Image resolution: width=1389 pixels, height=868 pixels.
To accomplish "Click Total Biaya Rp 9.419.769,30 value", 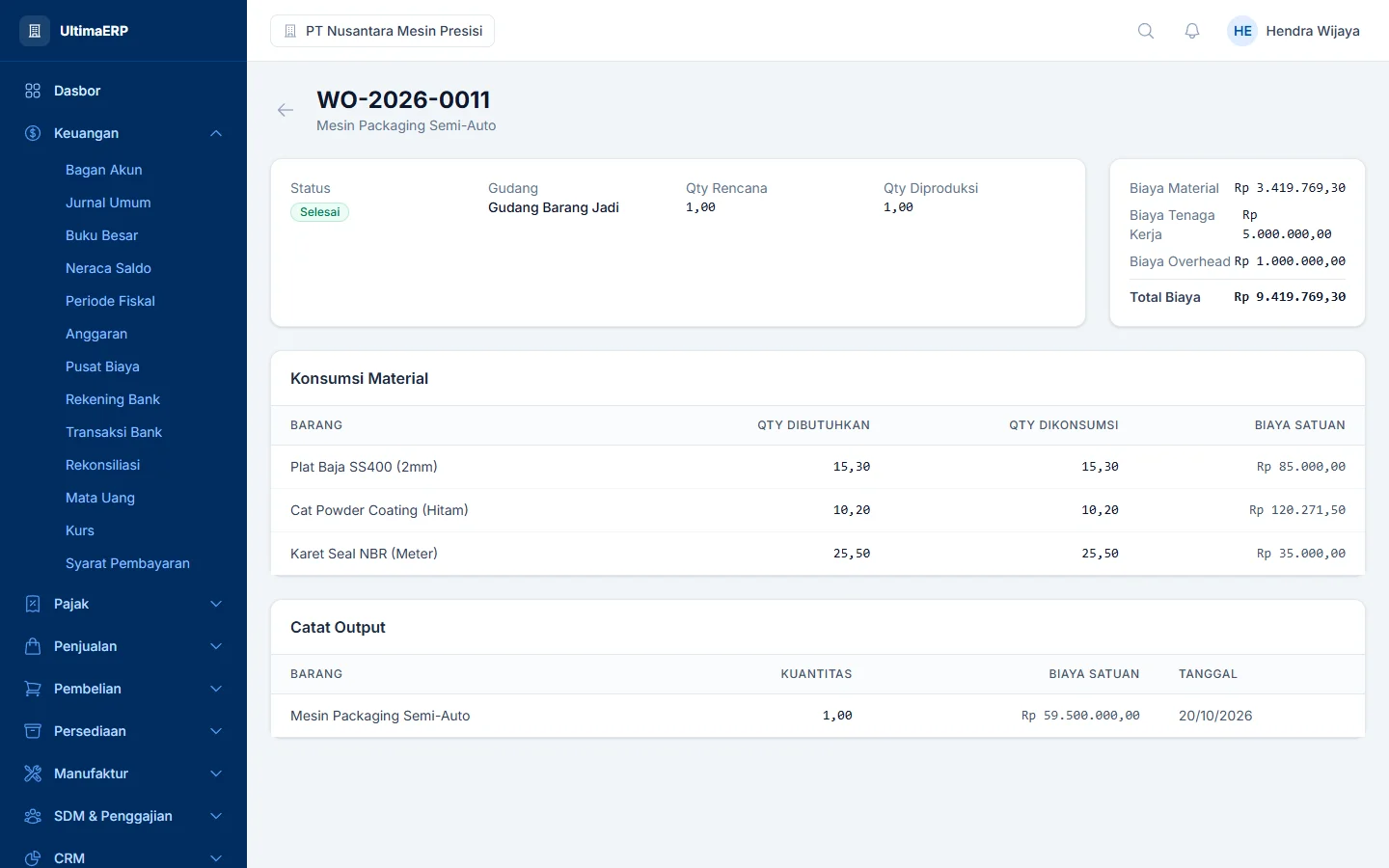I will tap(1290, 297).
